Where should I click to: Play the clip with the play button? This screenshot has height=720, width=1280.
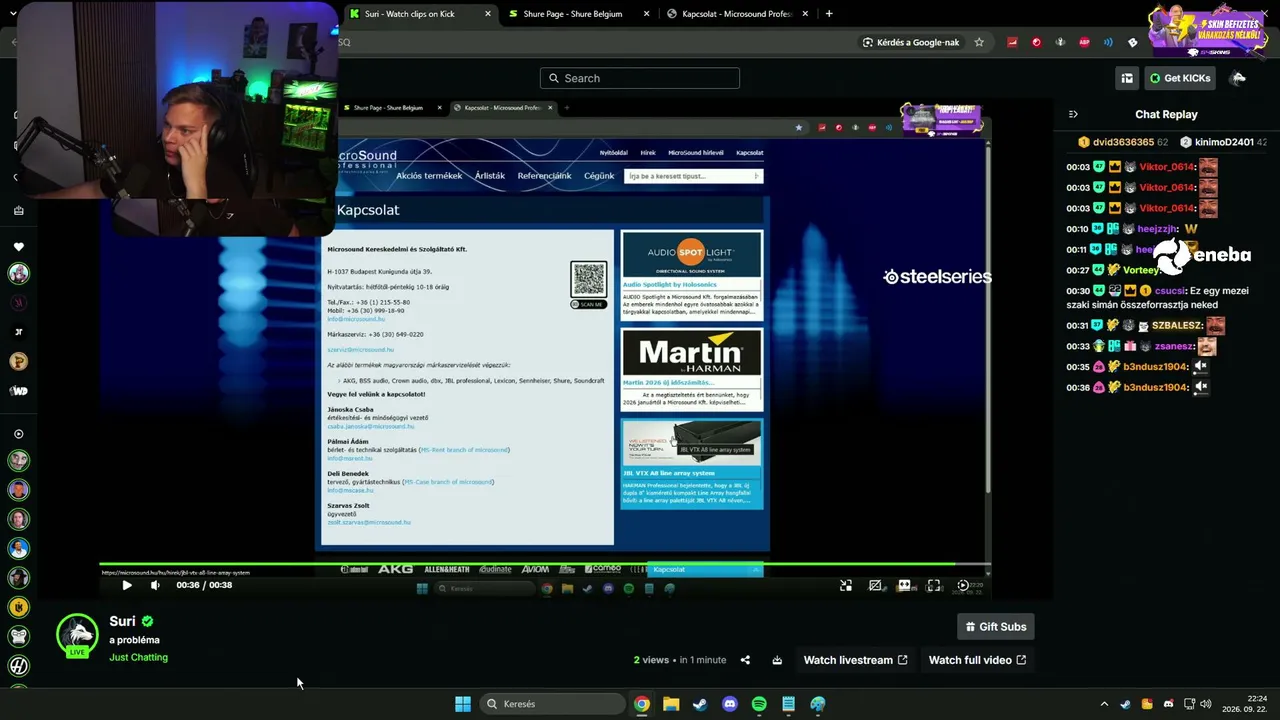point(127,585)
